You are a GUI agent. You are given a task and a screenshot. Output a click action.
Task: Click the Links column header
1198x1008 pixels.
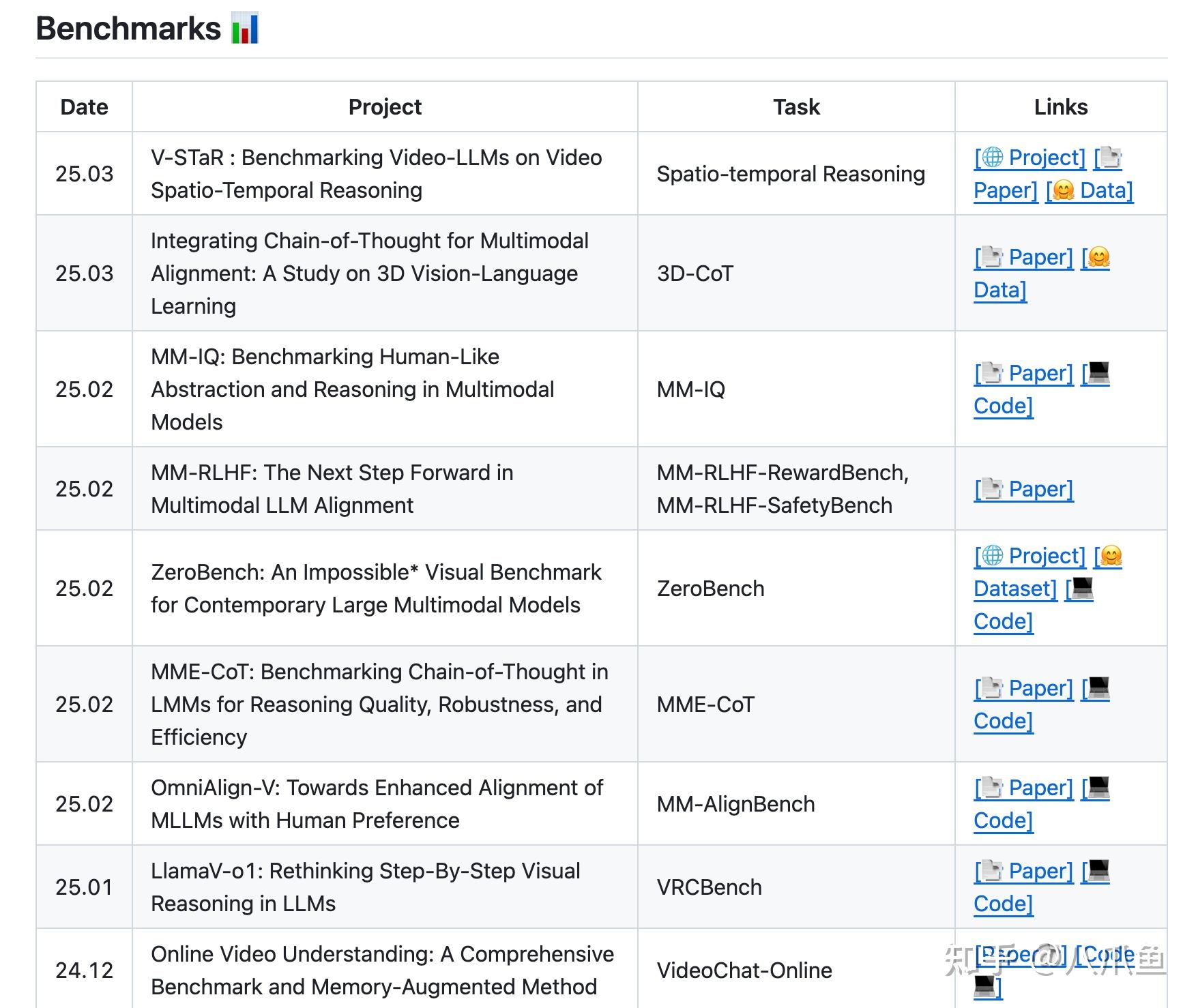coord(1060,107)
